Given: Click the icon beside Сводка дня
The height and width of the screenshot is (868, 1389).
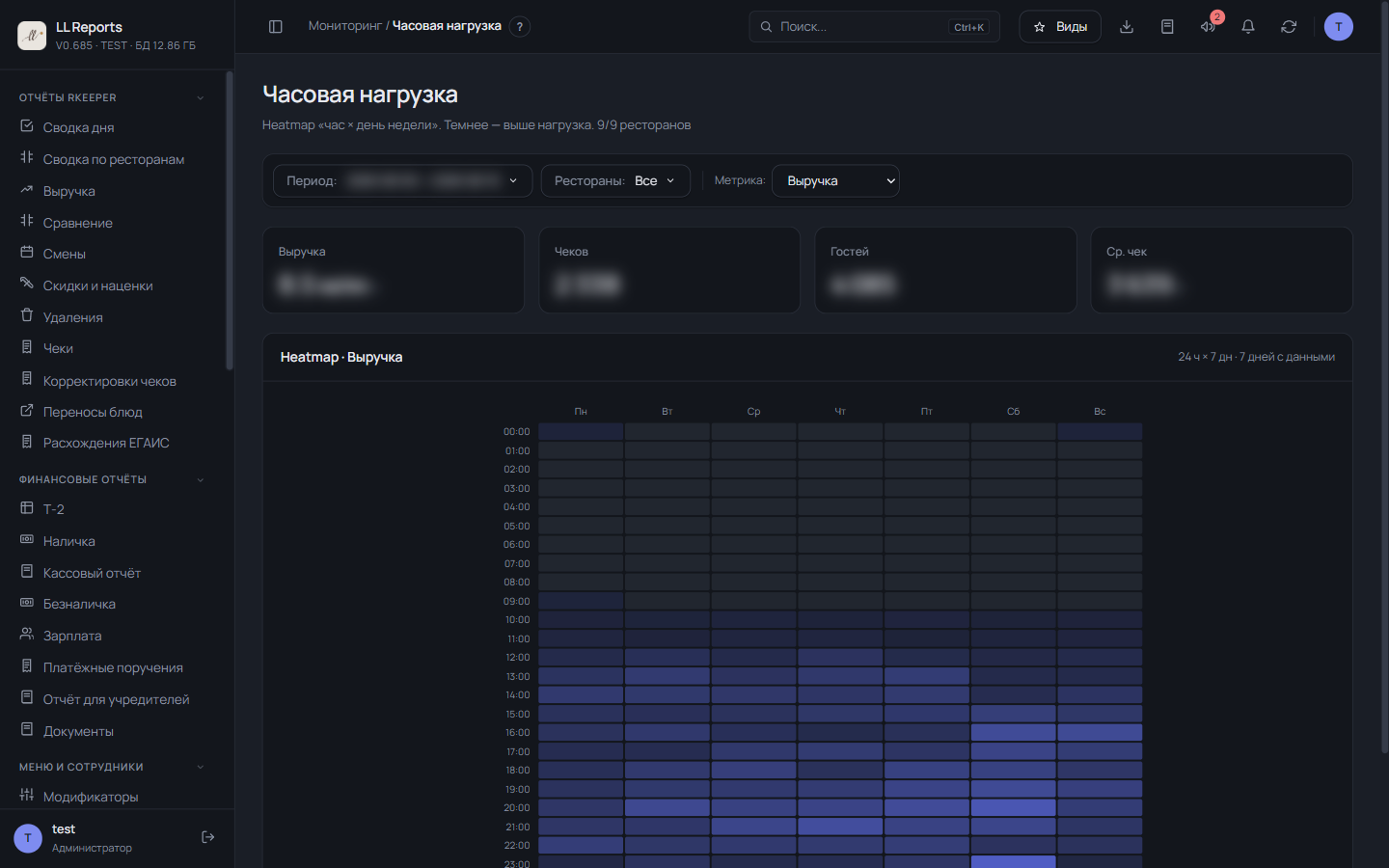Looking at the screenshot, I should [27, 126].
